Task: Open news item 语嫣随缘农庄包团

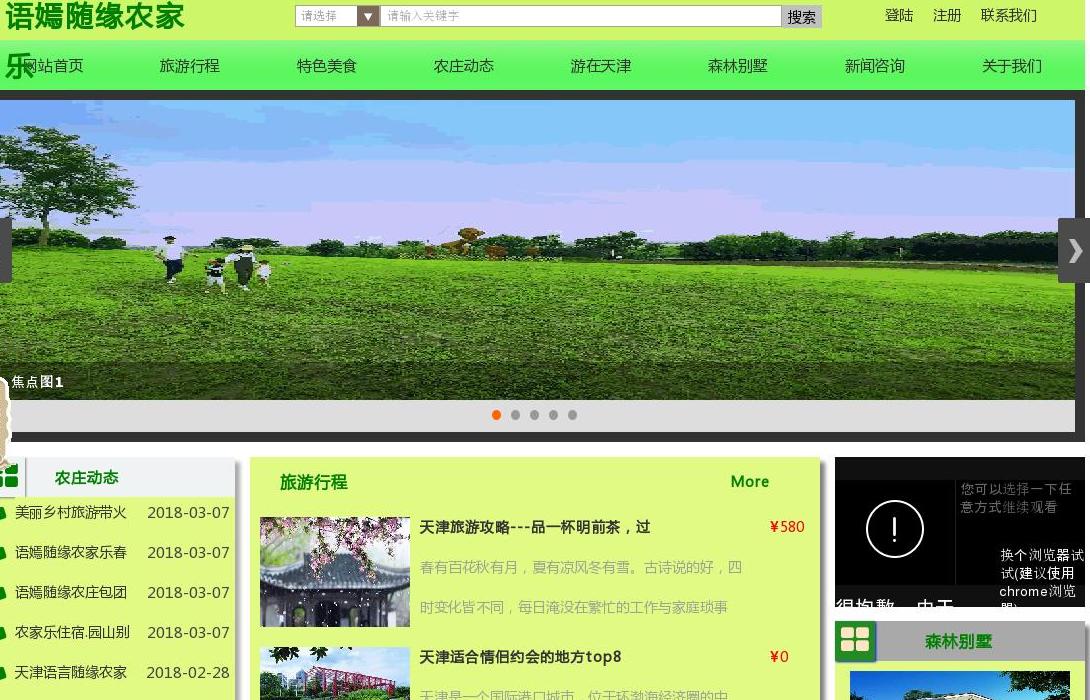Action: tap(71, 592)
